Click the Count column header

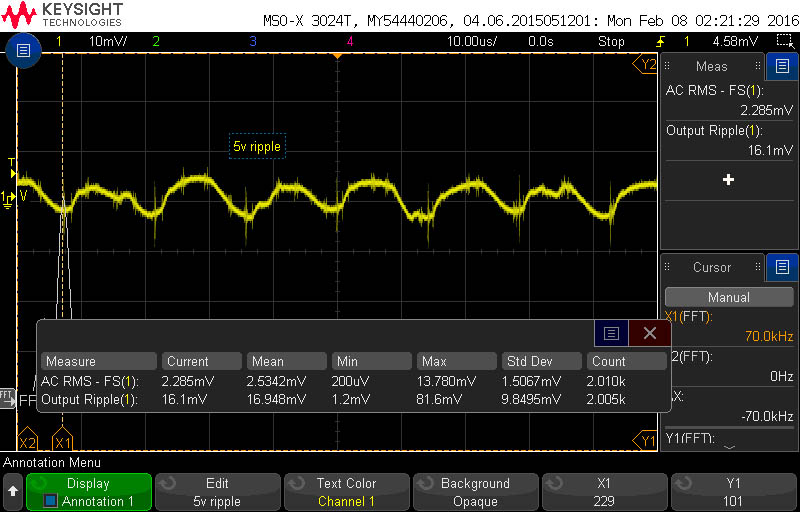pos(627,361)
